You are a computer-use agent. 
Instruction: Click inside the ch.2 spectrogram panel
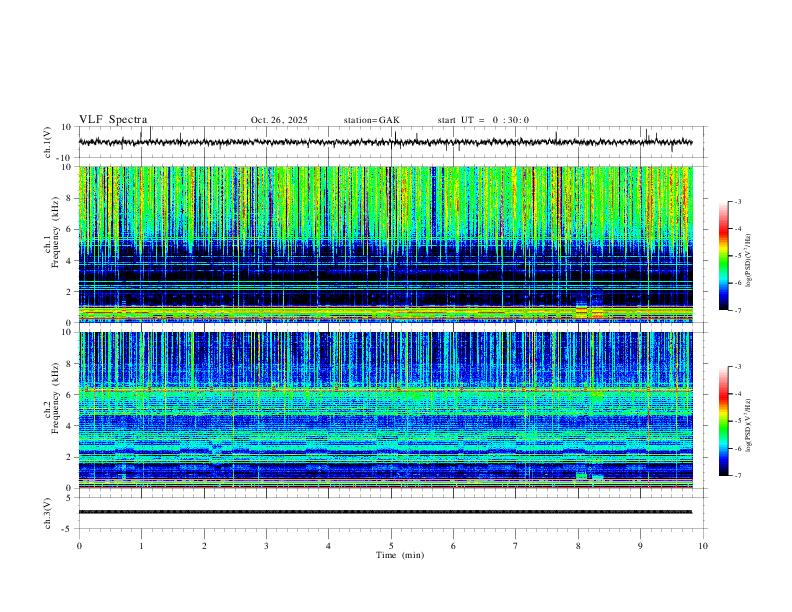[x=385, y=410]
